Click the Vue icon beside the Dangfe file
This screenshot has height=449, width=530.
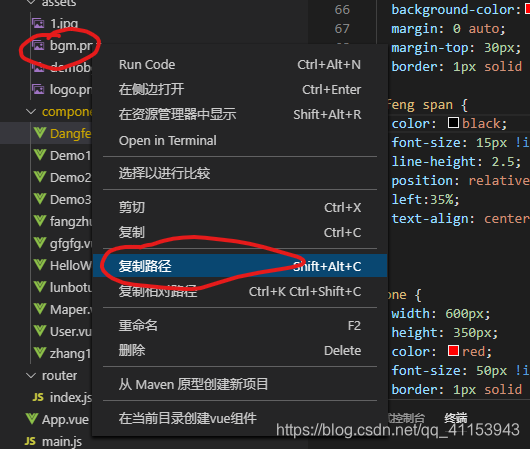tap(40, 133)
